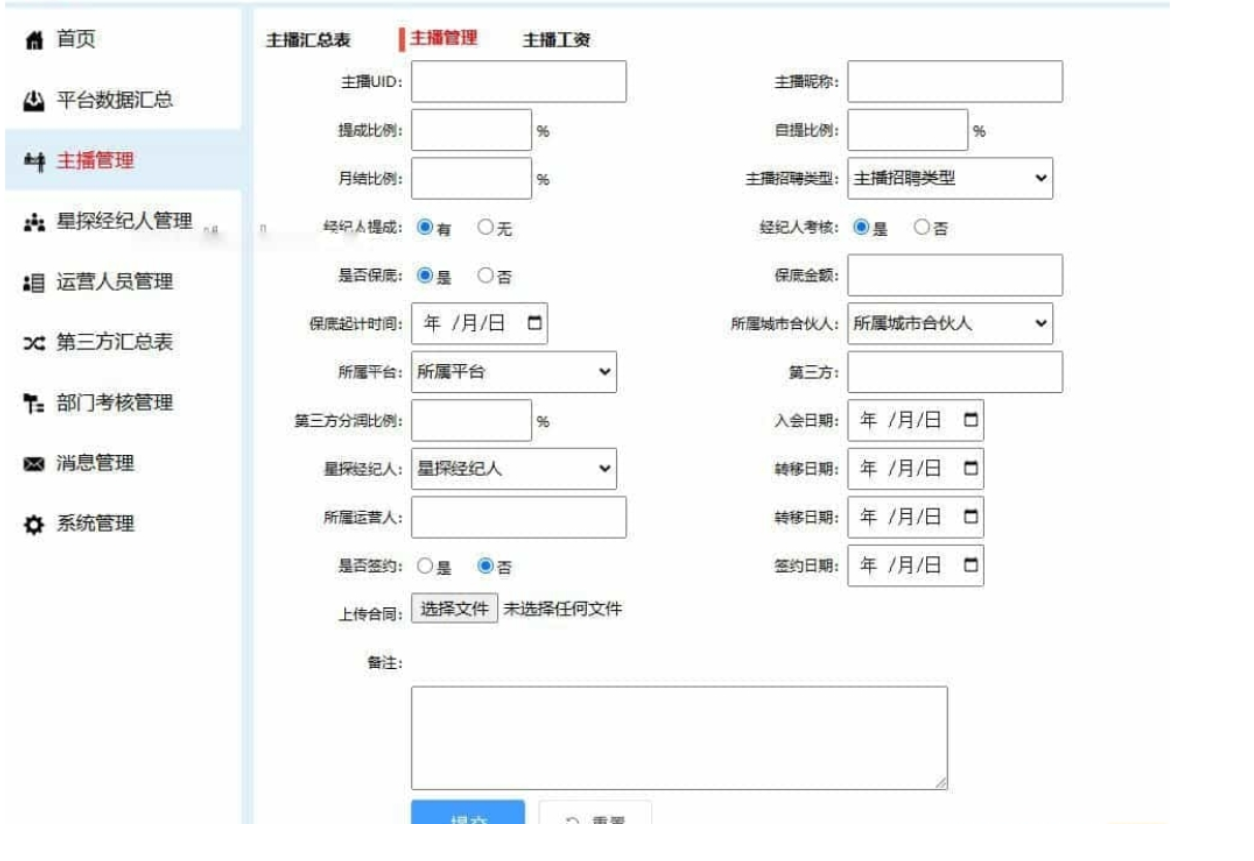Click the 保底金额 input field
The width and height of the screenshot is (1254, 861).
[955, 275]
